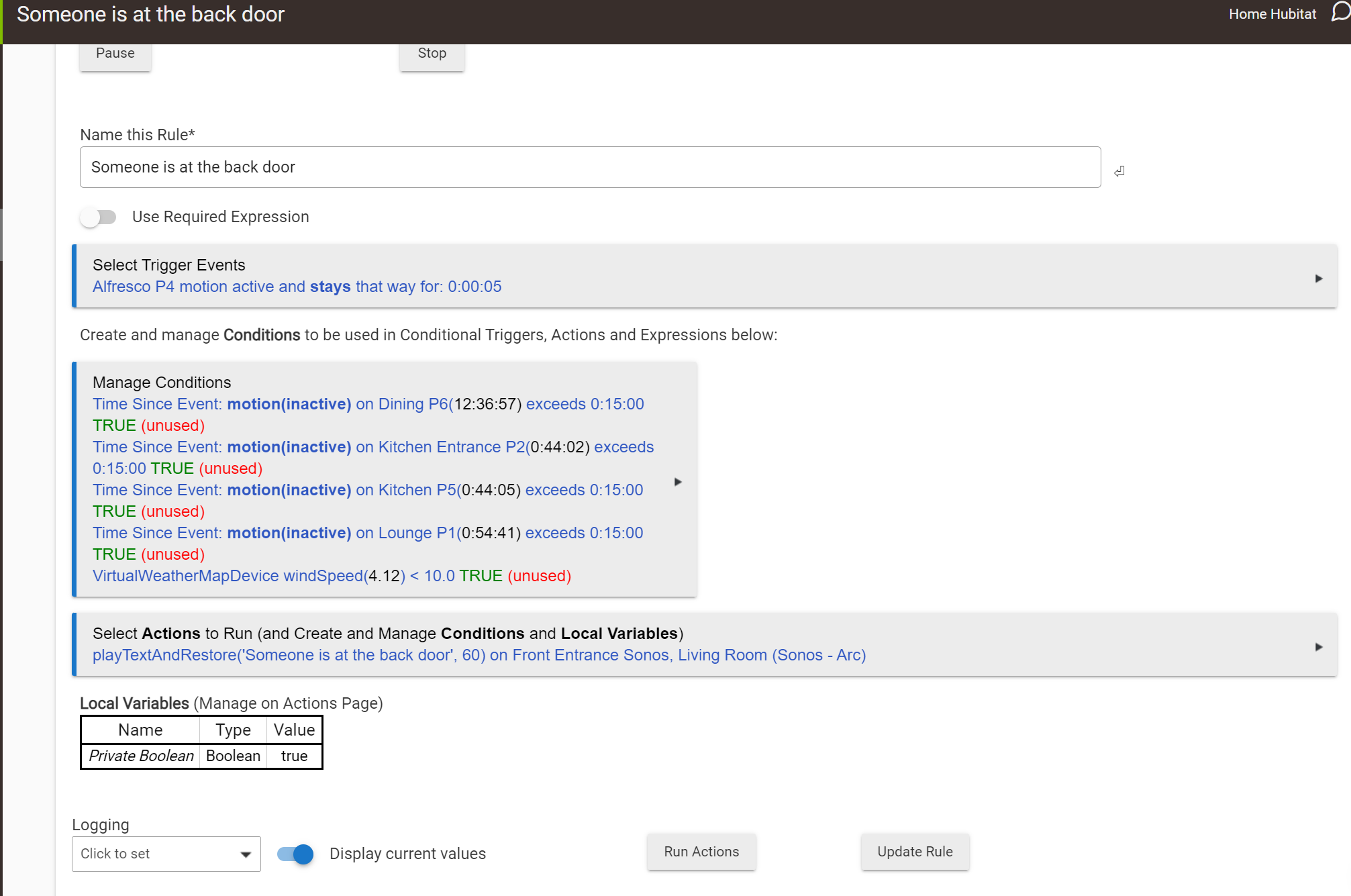Screen dimensions: 1351x896
Task: Click Home Hubitat in the header
Action: tap(1272, 14)
